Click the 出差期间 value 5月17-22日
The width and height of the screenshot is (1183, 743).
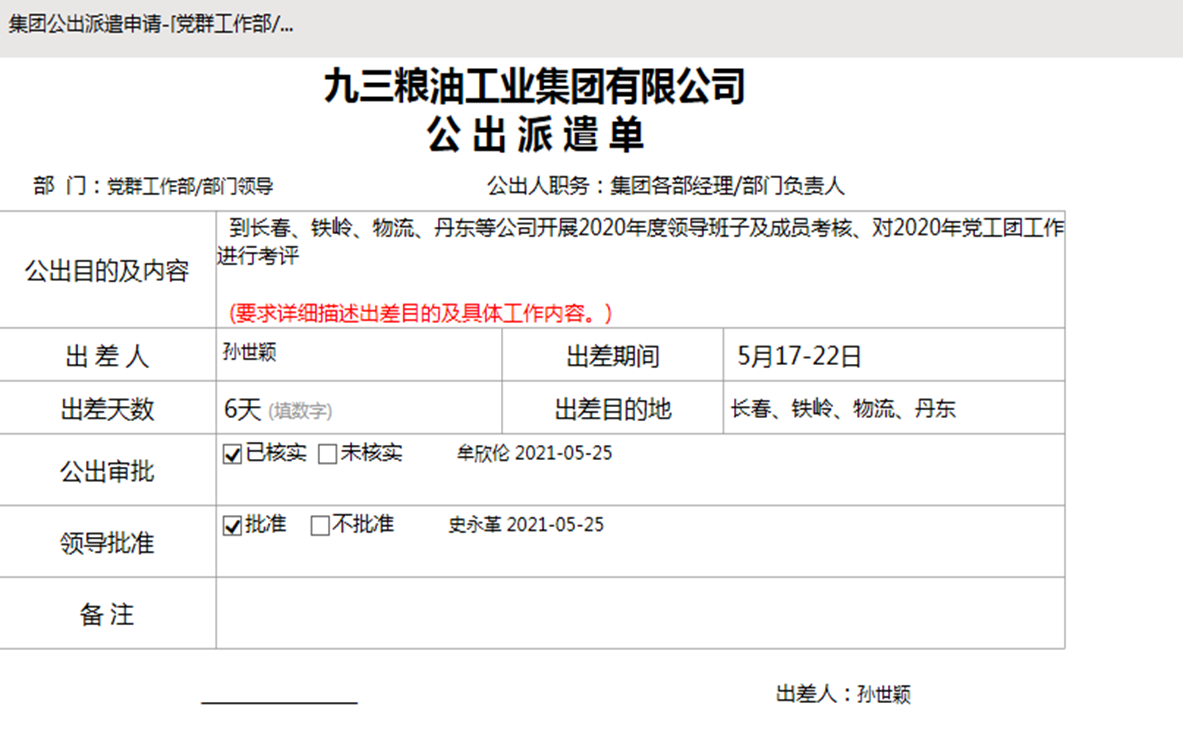(x=799, y=356)
